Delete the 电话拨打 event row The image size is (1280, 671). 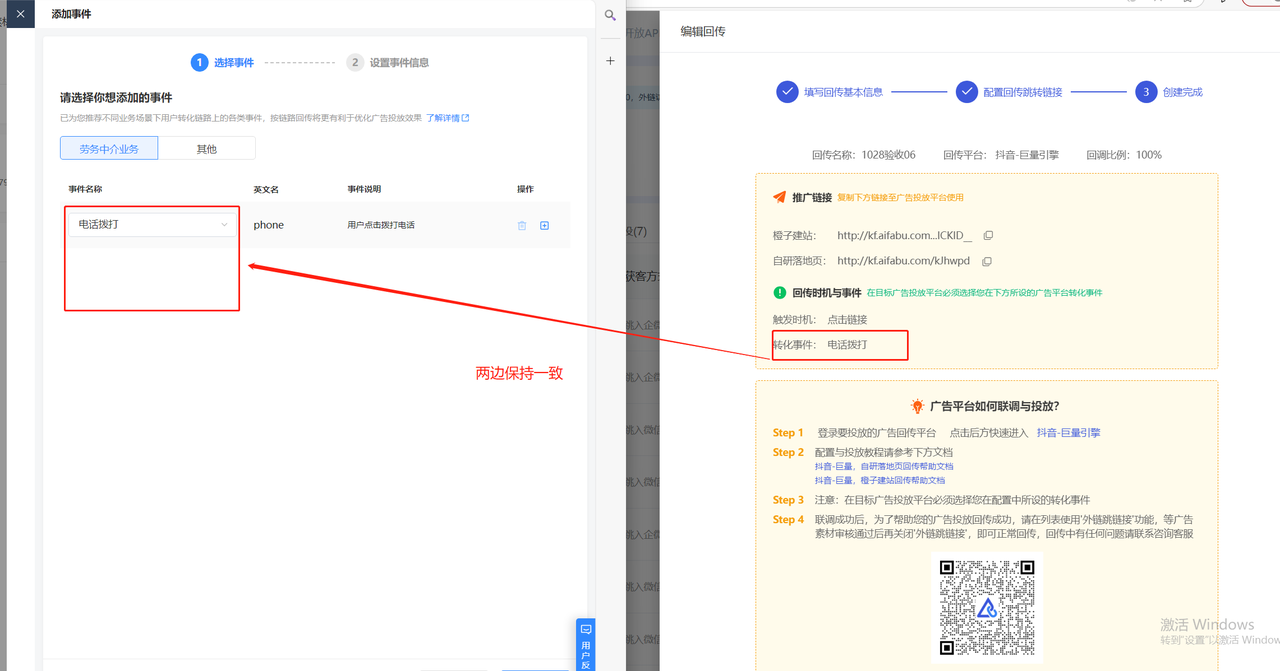522,226
